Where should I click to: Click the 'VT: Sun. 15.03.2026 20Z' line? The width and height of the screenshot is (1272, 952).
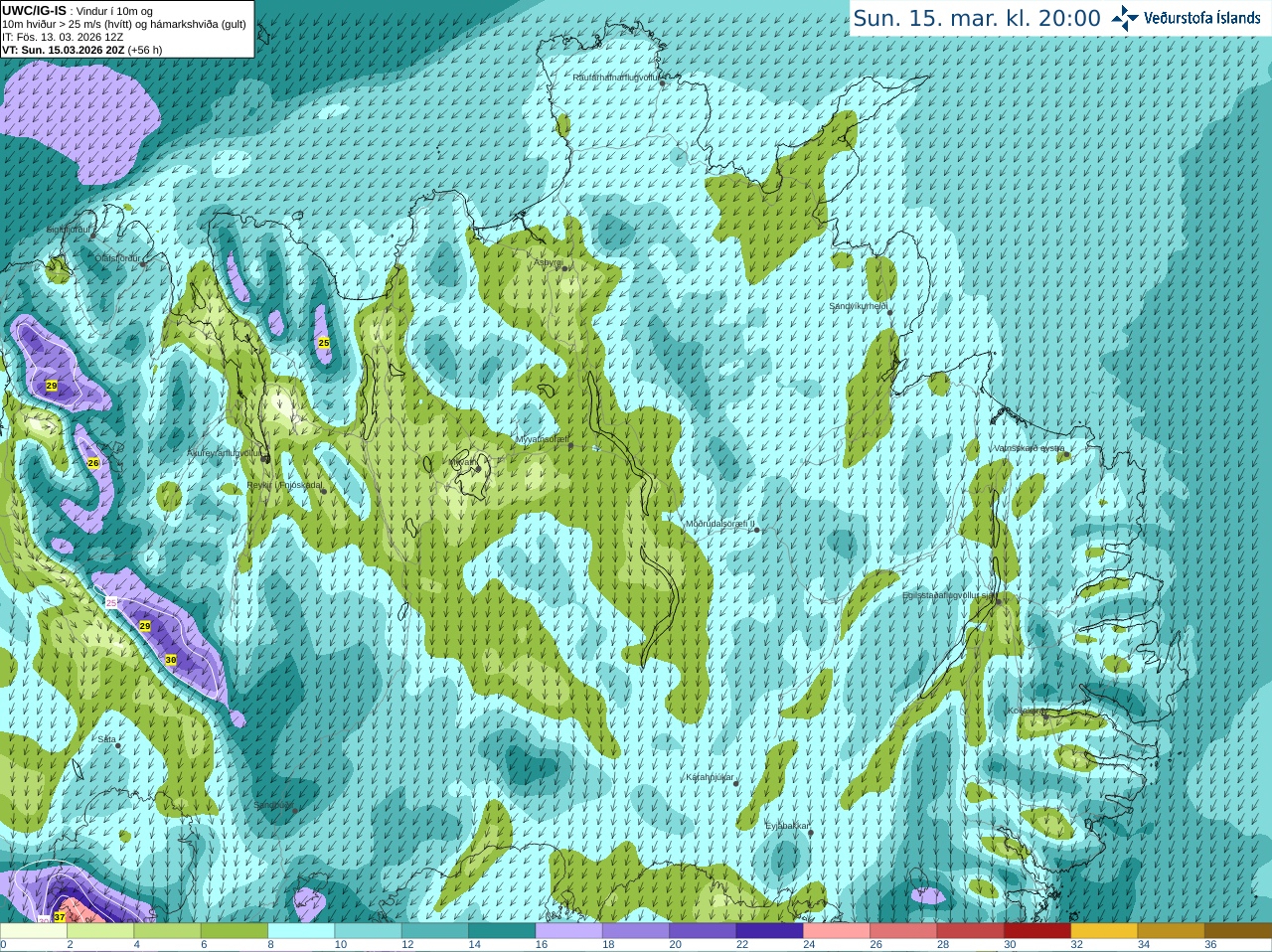pos(82,50)
